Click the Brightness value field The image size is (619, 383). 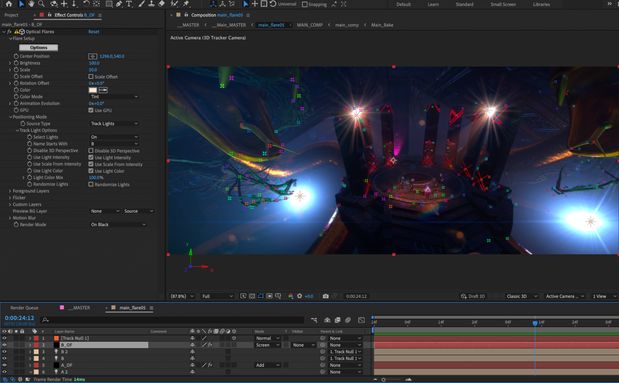[94, 63]
